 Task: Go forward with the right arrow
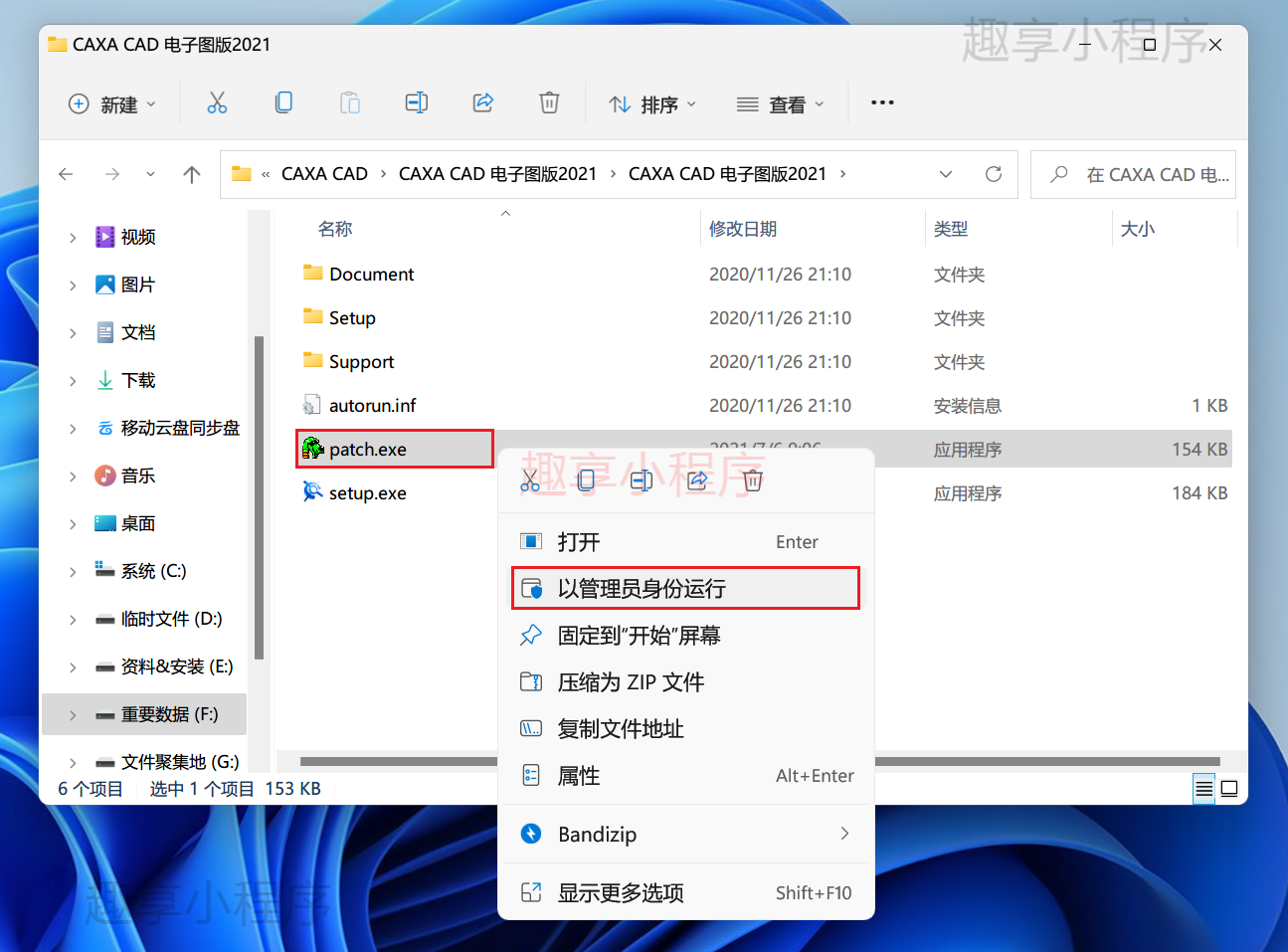(x=112, y=174)
